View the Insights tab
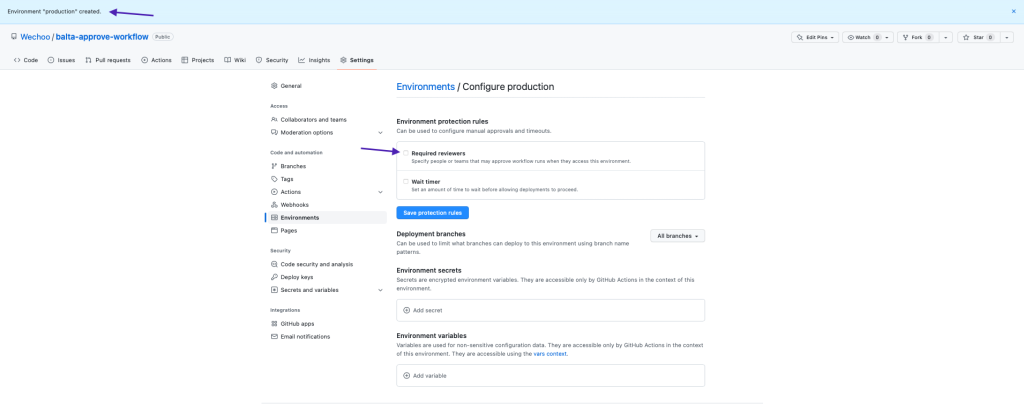 coord(314,60)
